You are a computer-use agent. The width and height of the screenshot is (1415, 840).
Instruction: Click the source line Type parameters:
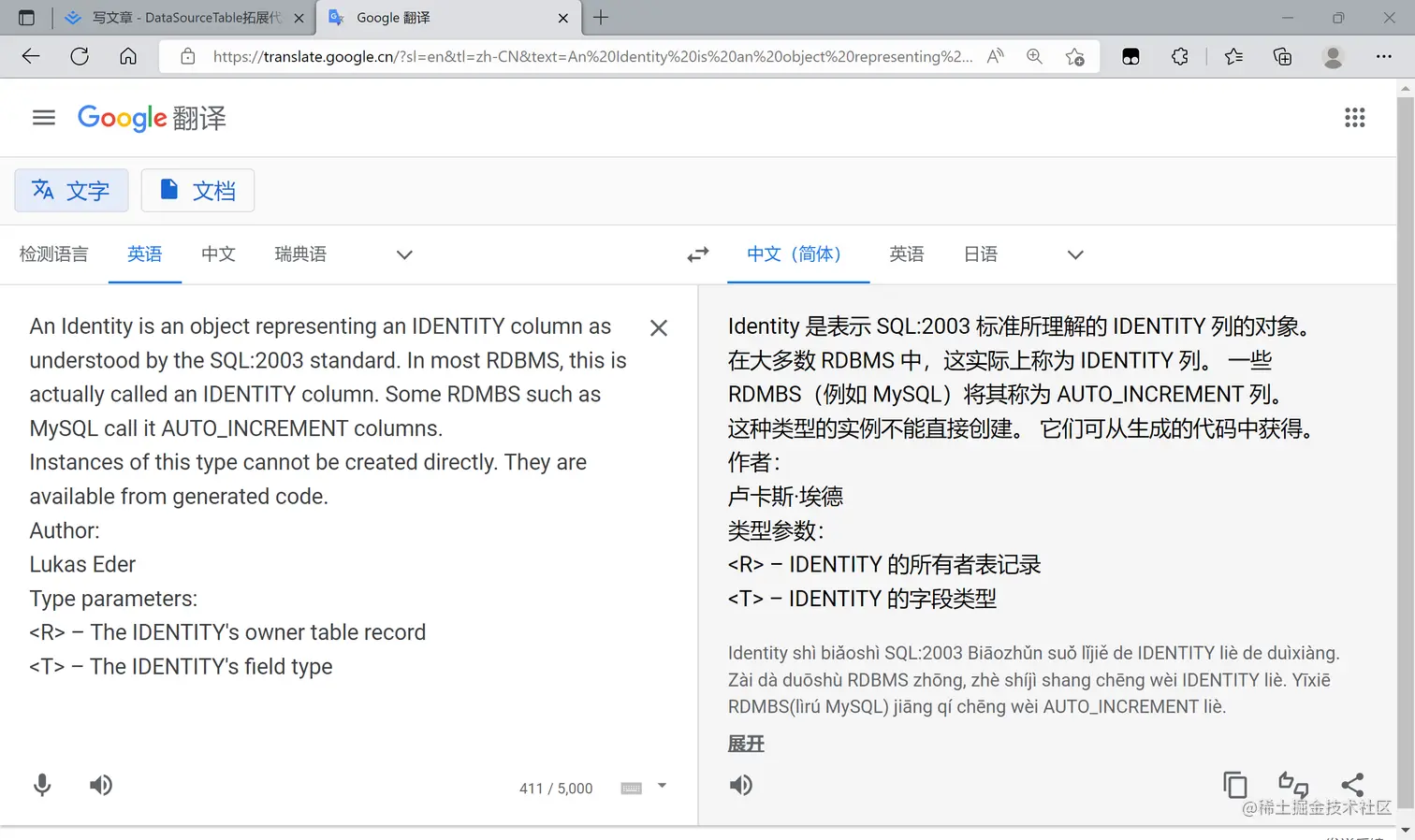point(113,599)
